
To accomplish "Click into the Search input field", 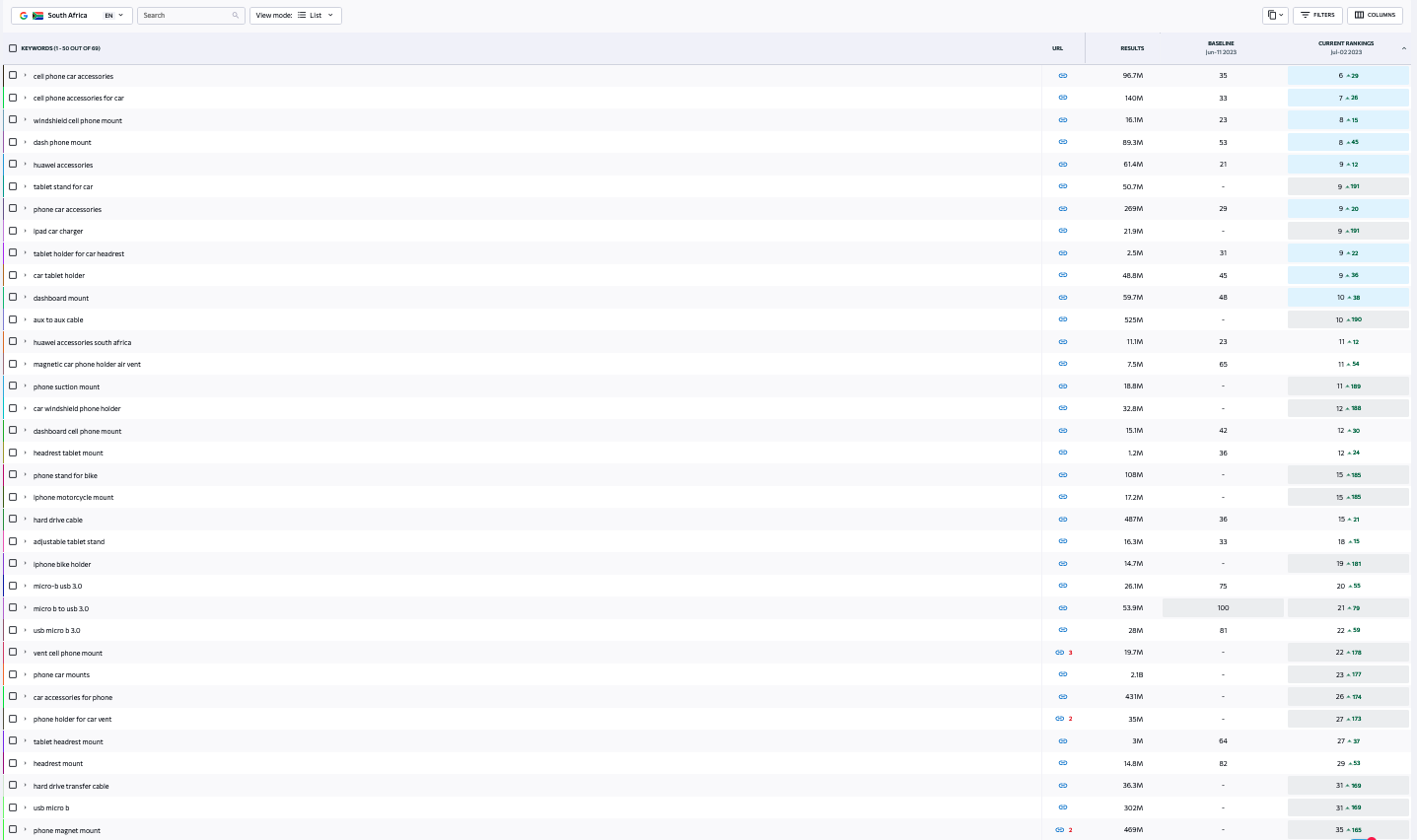I will tap(184, 16).
